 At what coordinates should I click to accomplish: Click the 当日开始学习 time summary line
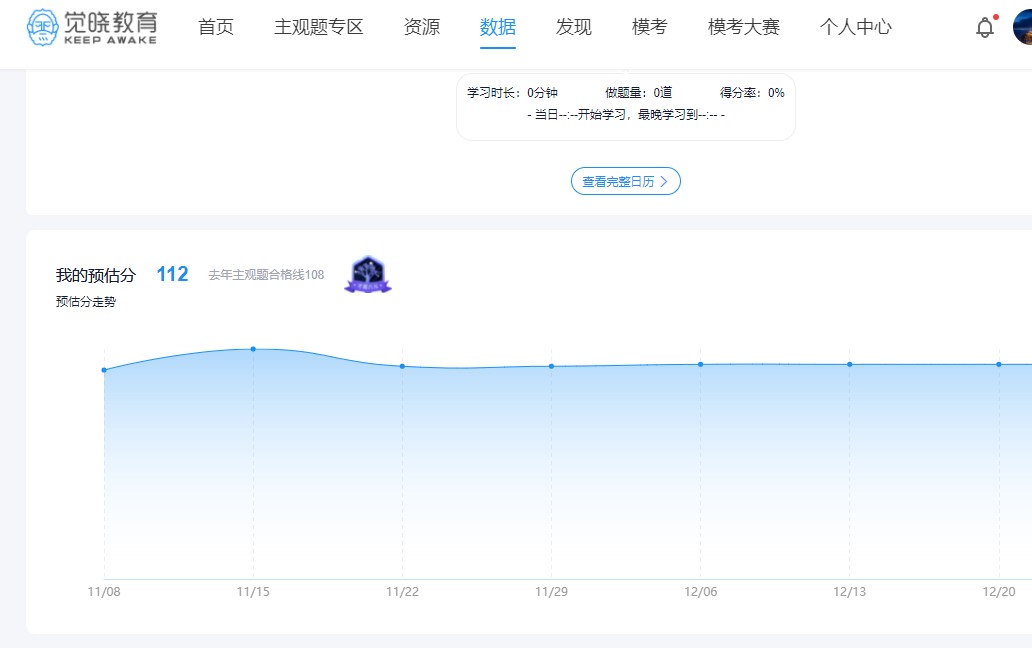coord(626,114)
